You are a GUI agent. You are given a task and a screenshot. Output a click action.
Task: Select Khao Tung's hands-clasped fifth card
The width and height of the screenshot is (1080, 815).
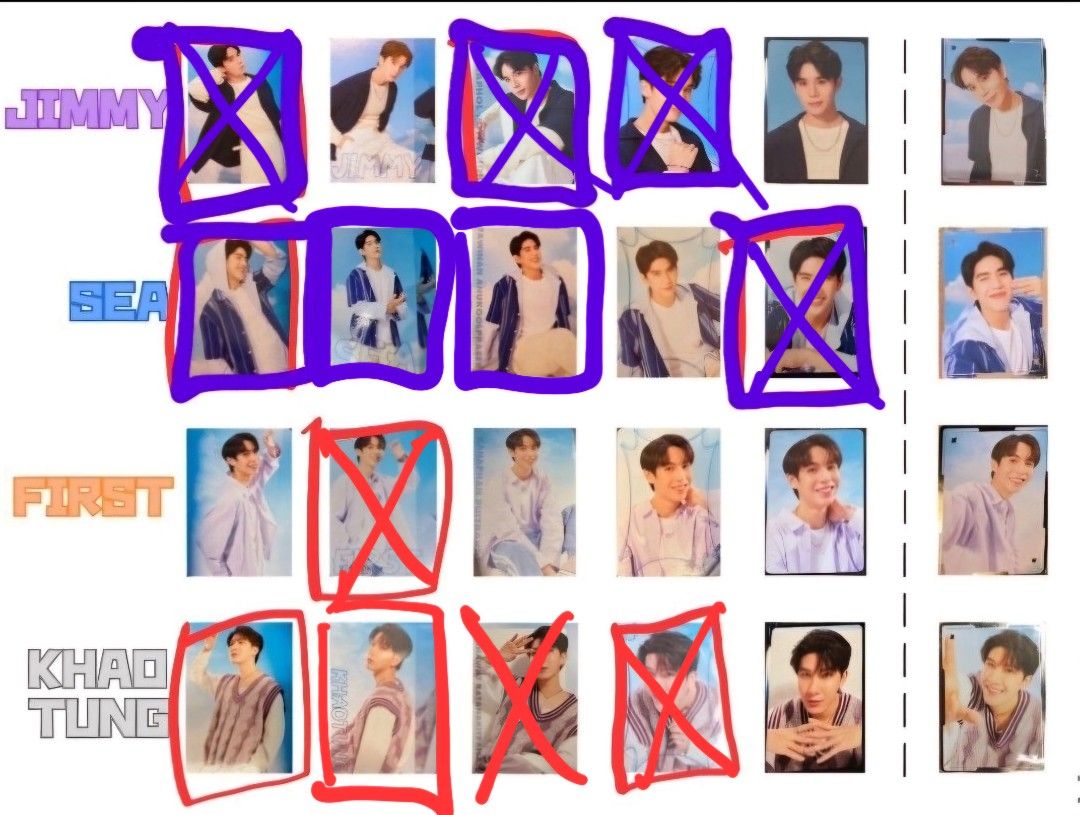point(816,697)
